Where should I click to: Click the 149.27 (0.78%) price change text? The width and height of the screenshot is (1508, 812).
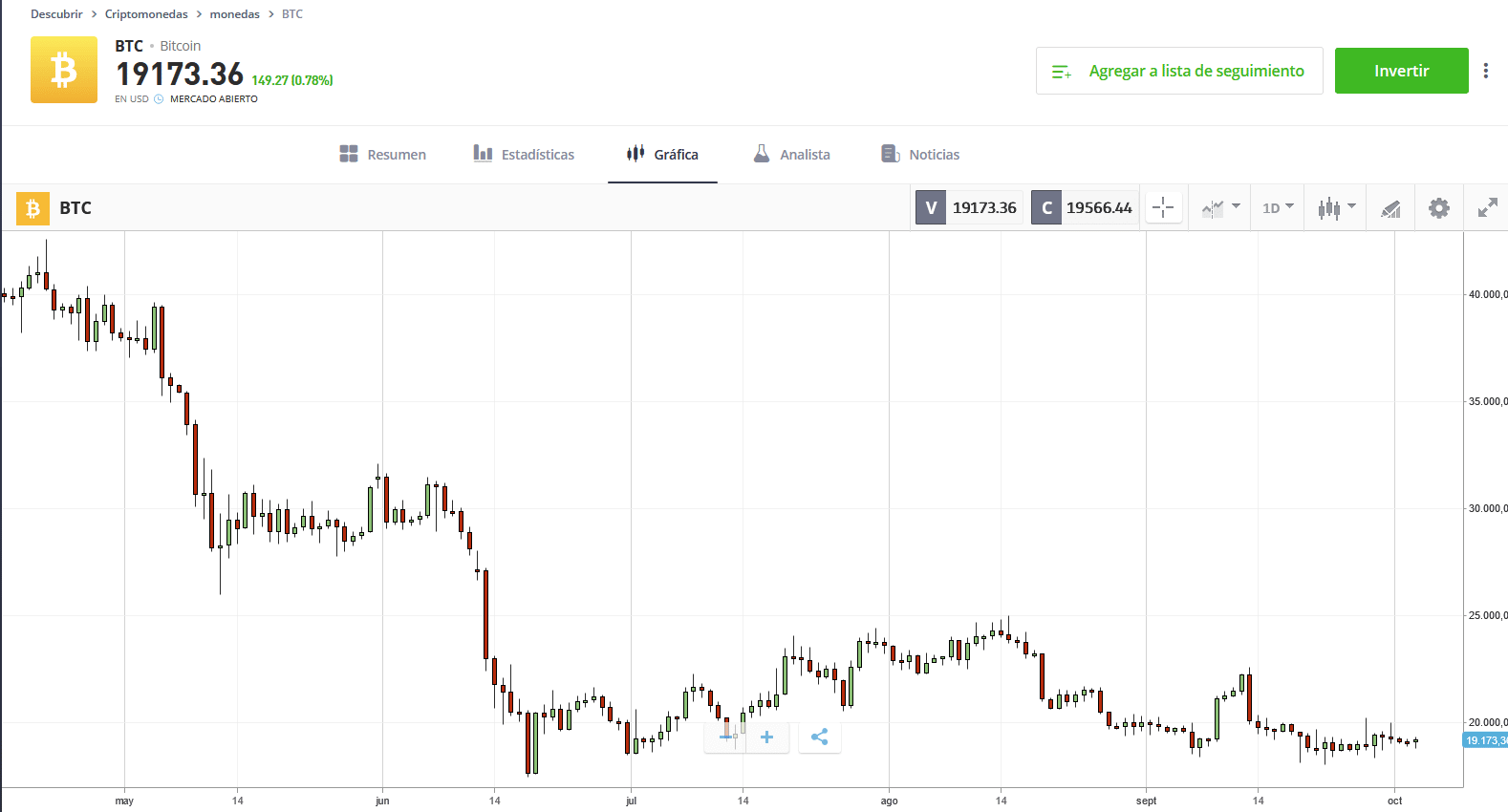292,80
